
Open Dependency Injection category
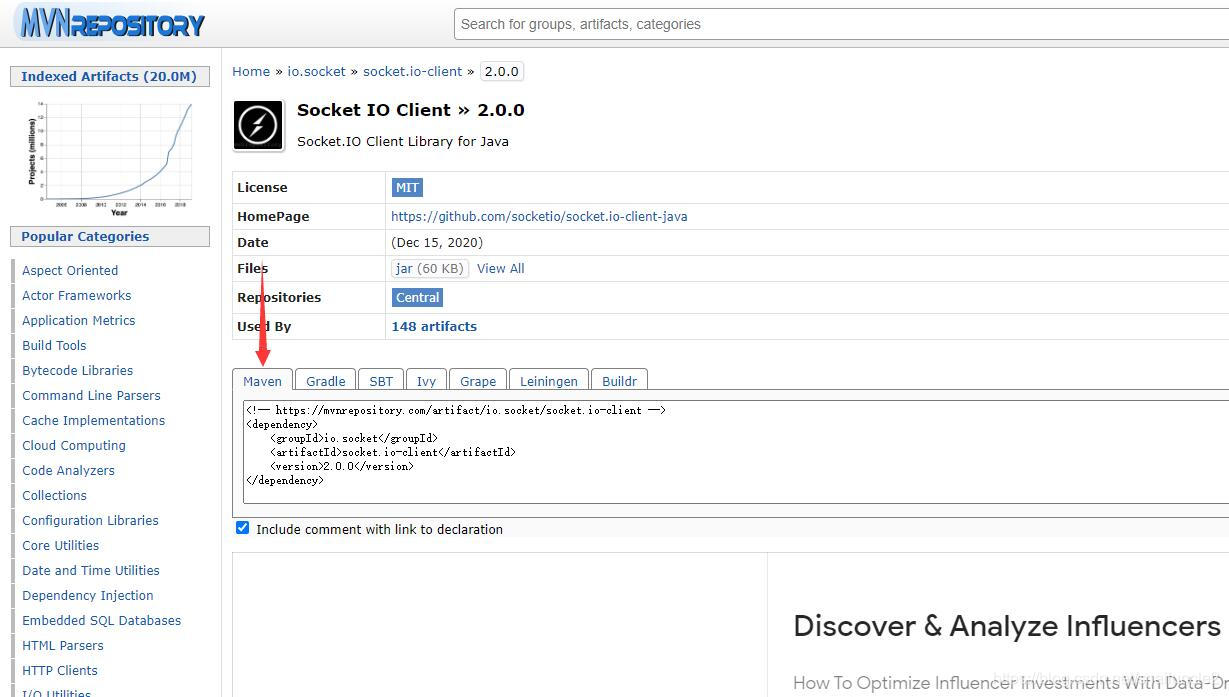point(88,595)
